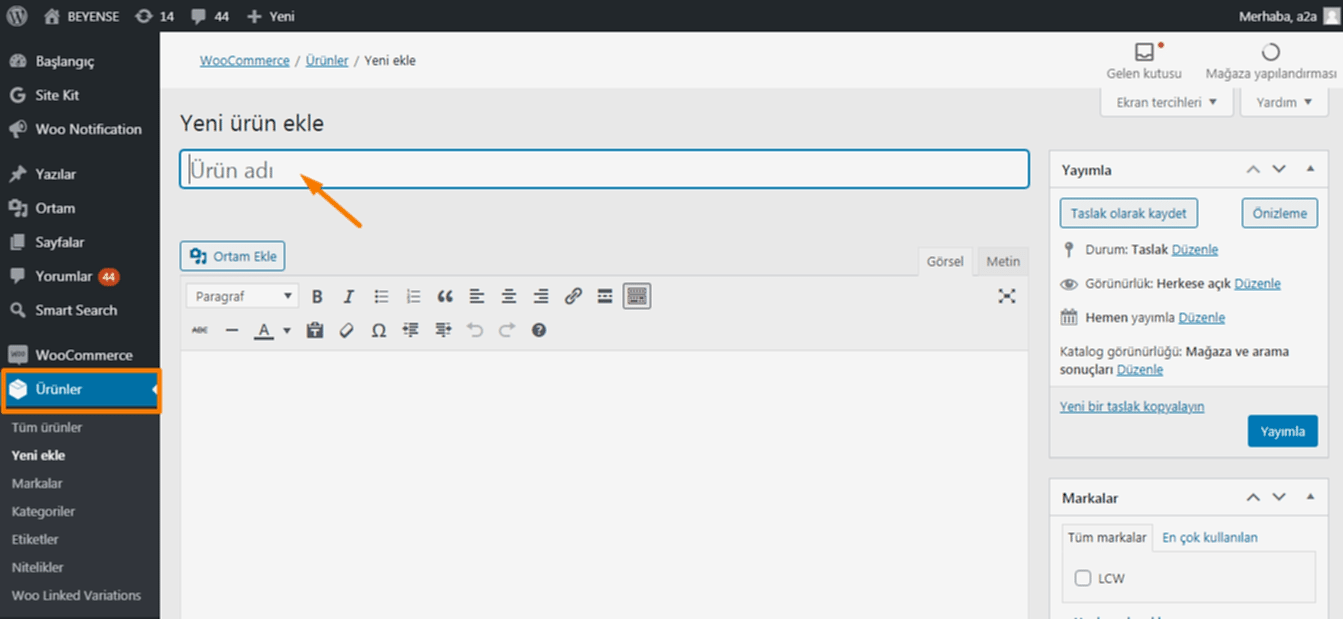Toggle the toolbar keyboard icon
This screenshot has height=619, width=1343.
[637, 296]
